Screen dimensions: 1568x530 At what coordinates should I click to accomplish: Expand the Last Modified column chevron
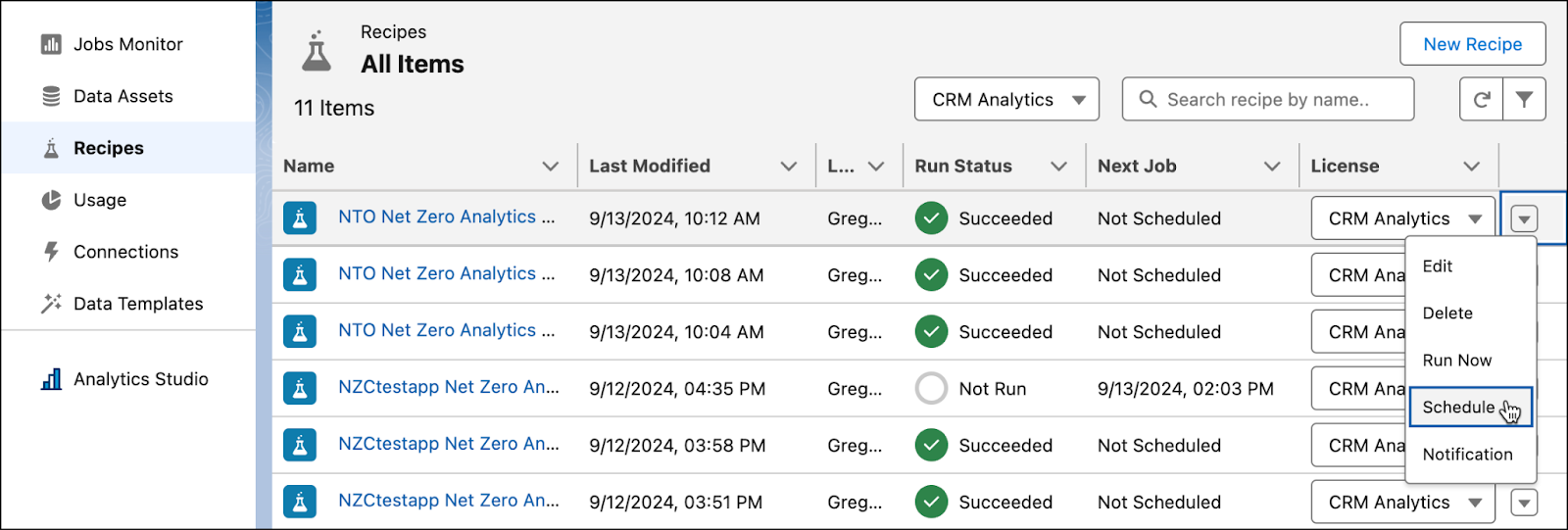click(789, 167)
